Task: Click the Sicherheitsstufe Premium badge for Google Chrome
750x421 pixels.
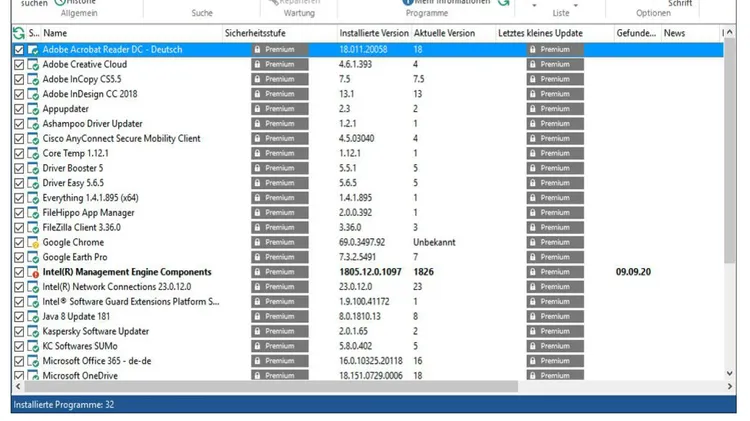Action: click(280, 243)
